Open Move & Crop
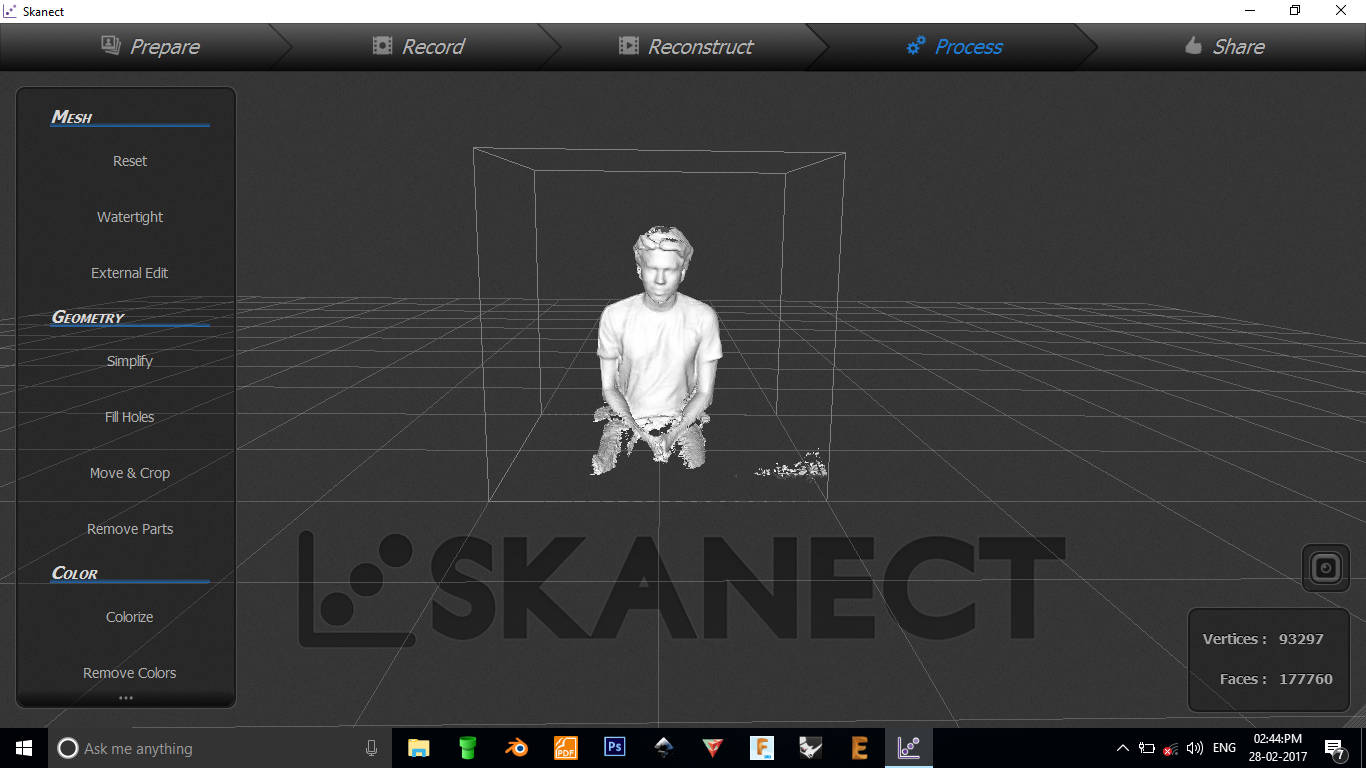 (x=130, y=473)
